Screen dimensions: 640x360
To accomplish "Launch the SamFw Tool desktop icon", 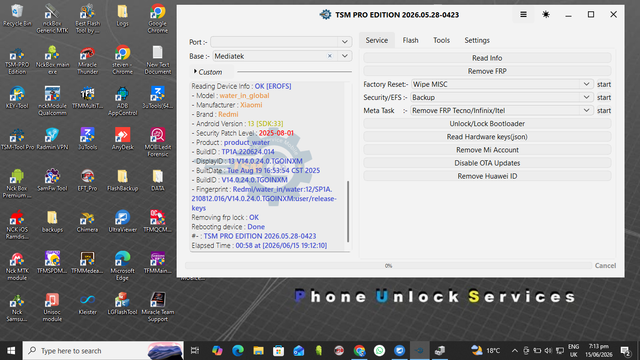I will point(52,180).
